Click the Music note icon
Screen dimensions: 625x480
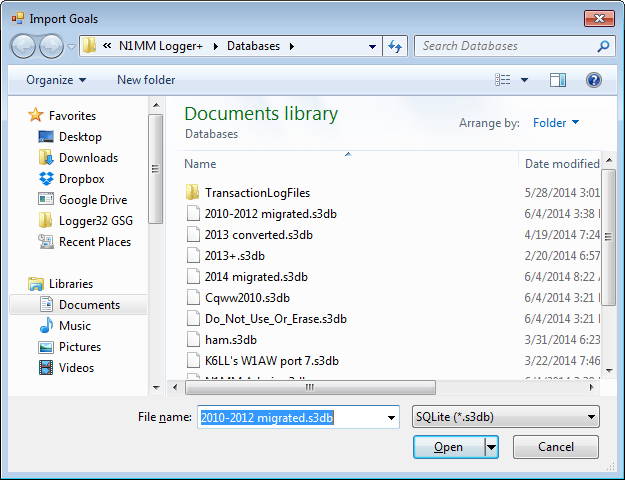coord(46,325)
